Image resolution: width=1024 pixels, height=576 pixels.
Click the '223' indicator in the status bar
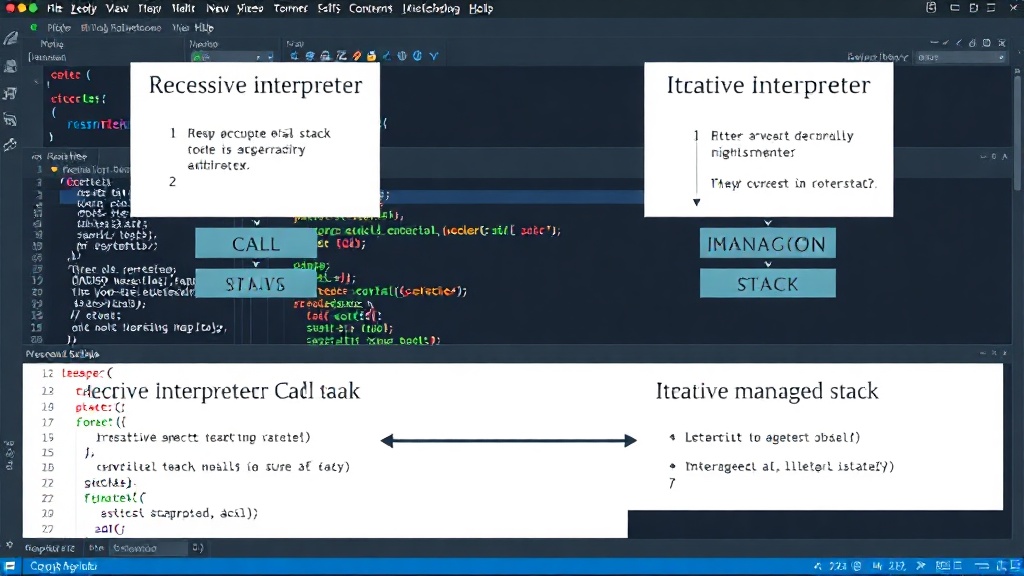[838, 566]
